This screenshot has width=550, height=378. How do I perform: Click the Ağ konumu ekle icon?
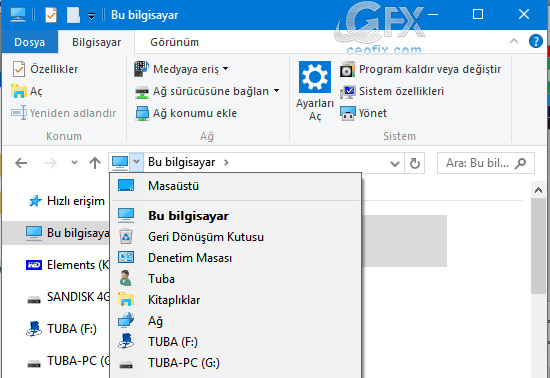(142, 114)
